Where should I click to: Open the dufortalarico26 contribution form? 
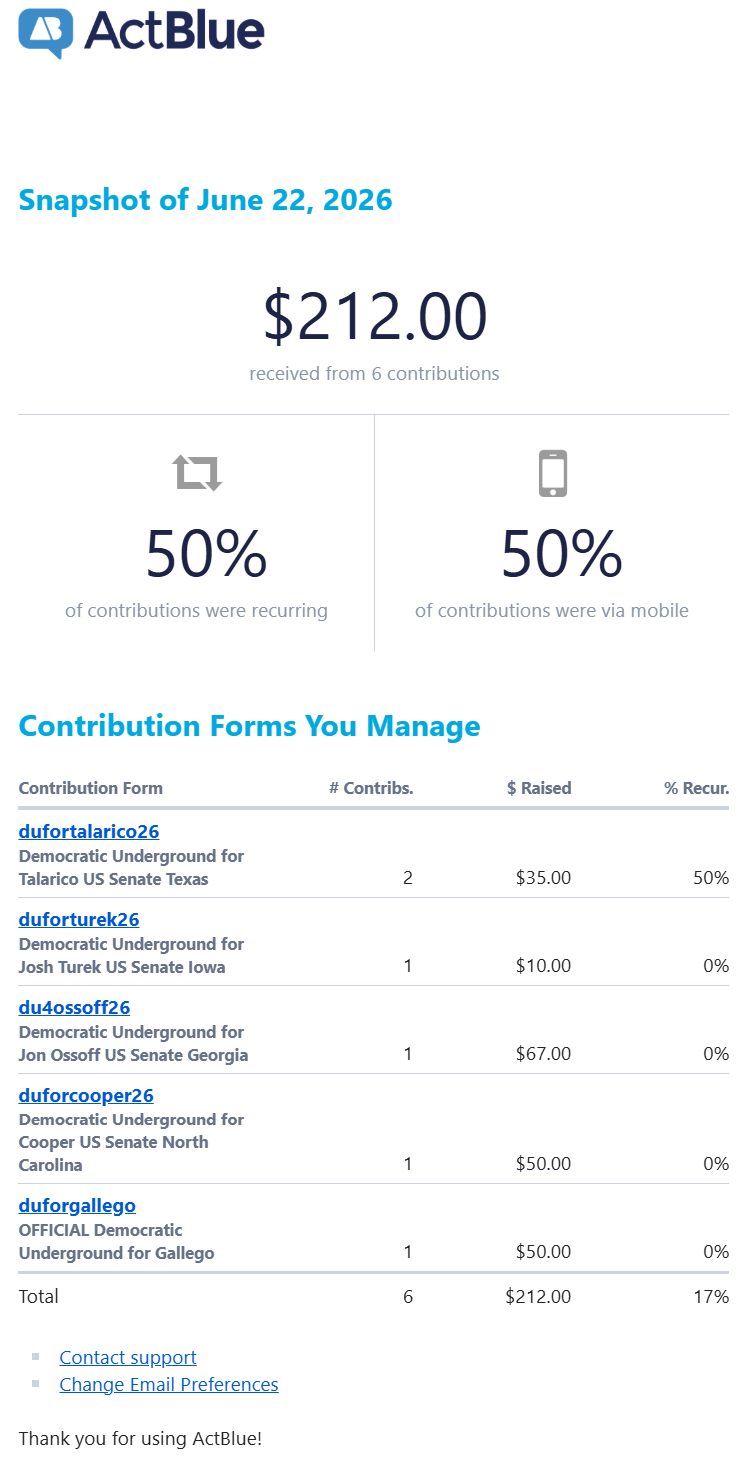tap(89, 831)
